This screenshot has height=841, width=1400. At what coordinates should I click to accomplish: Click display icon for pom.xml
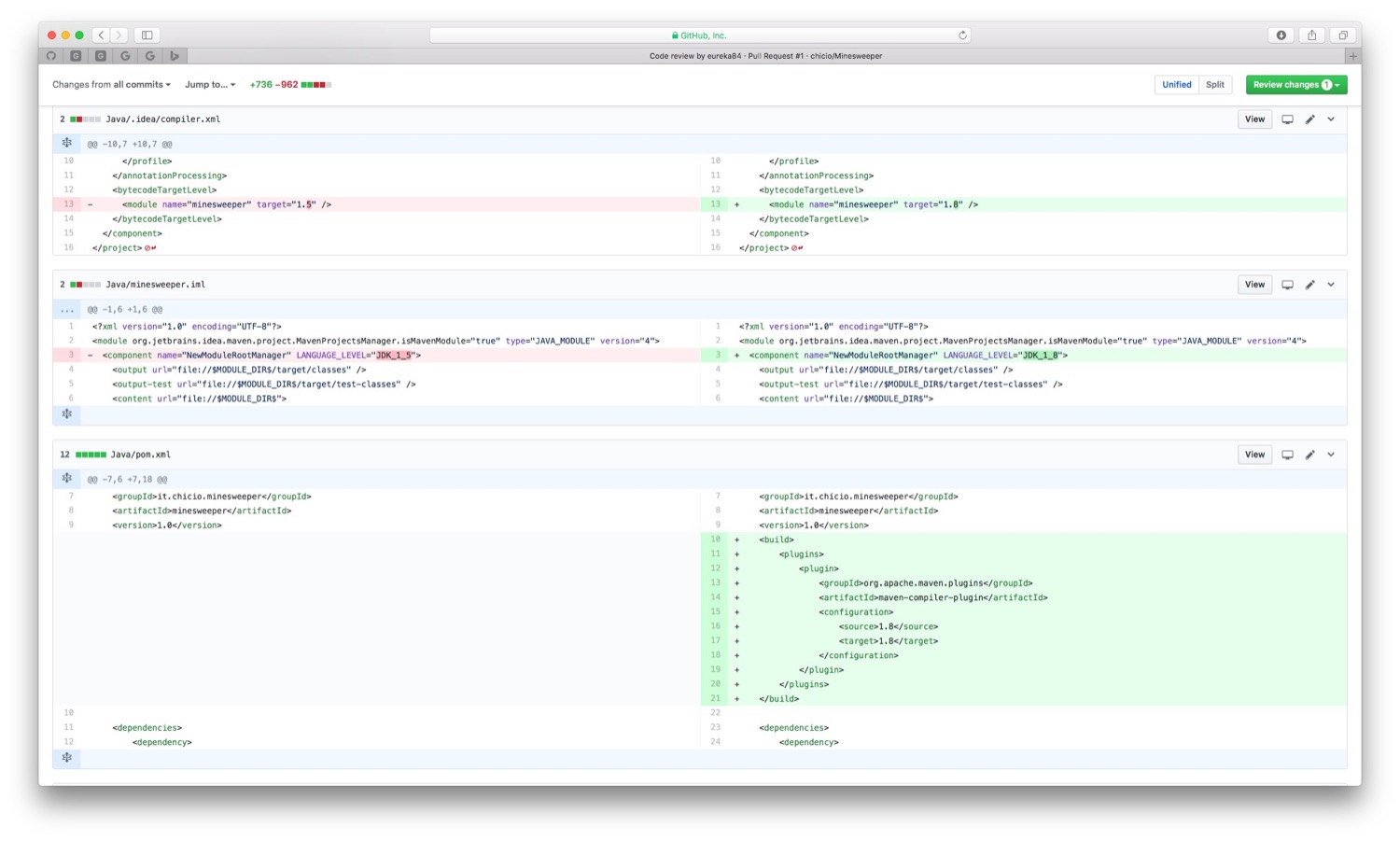[1287, 455]
